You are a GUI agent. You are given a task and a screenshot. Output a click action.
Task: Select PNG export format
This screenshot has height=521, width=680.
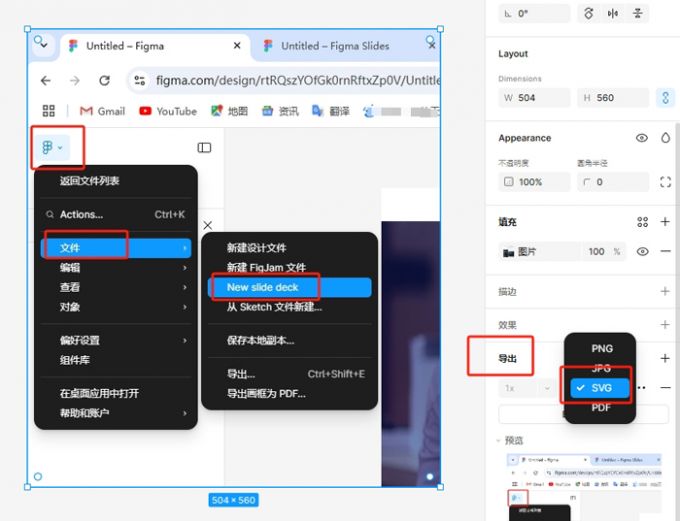pos(600,348)
